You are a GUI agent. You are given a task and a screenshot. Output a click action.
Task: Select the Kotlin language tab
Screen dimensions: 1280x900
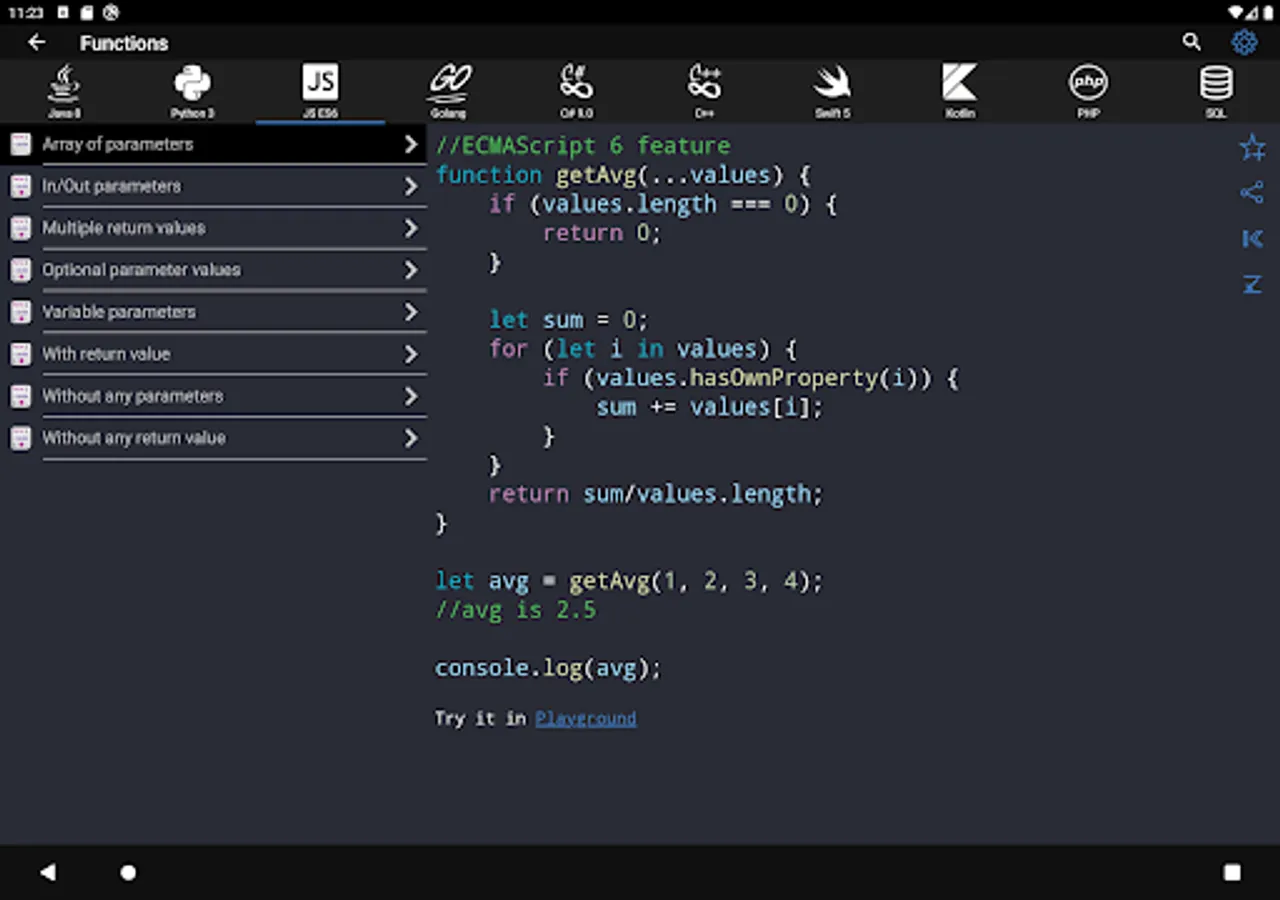[x=960, y=91]
